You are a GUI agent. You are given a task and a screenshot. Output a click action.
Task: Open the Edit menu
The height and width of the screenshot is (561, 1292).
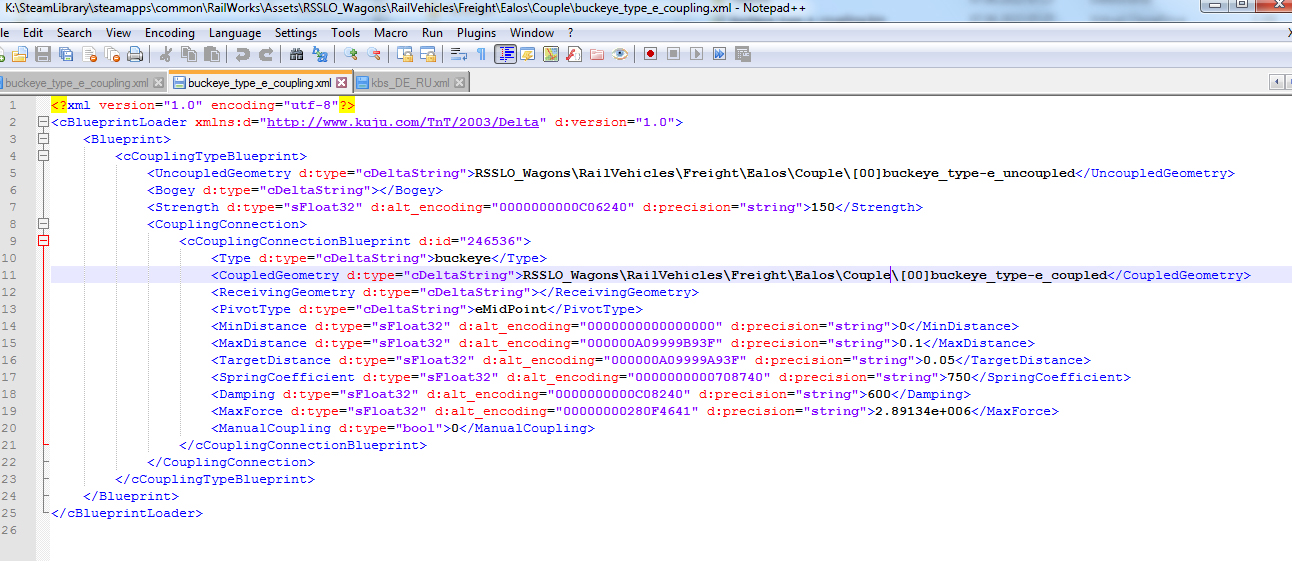(33, 33)
